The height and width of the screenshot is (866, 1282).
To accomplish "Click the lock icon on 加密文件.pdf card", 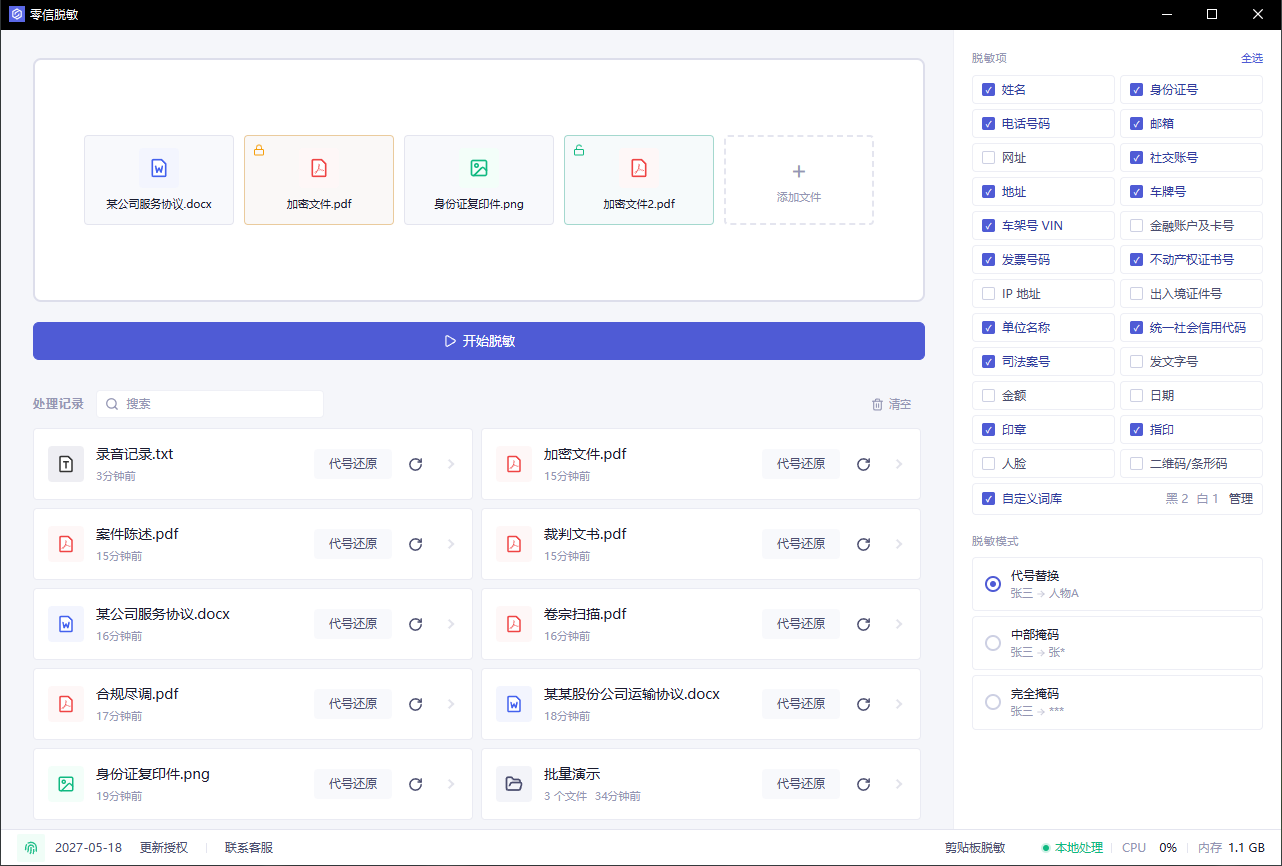I will (x=258, y=150).
